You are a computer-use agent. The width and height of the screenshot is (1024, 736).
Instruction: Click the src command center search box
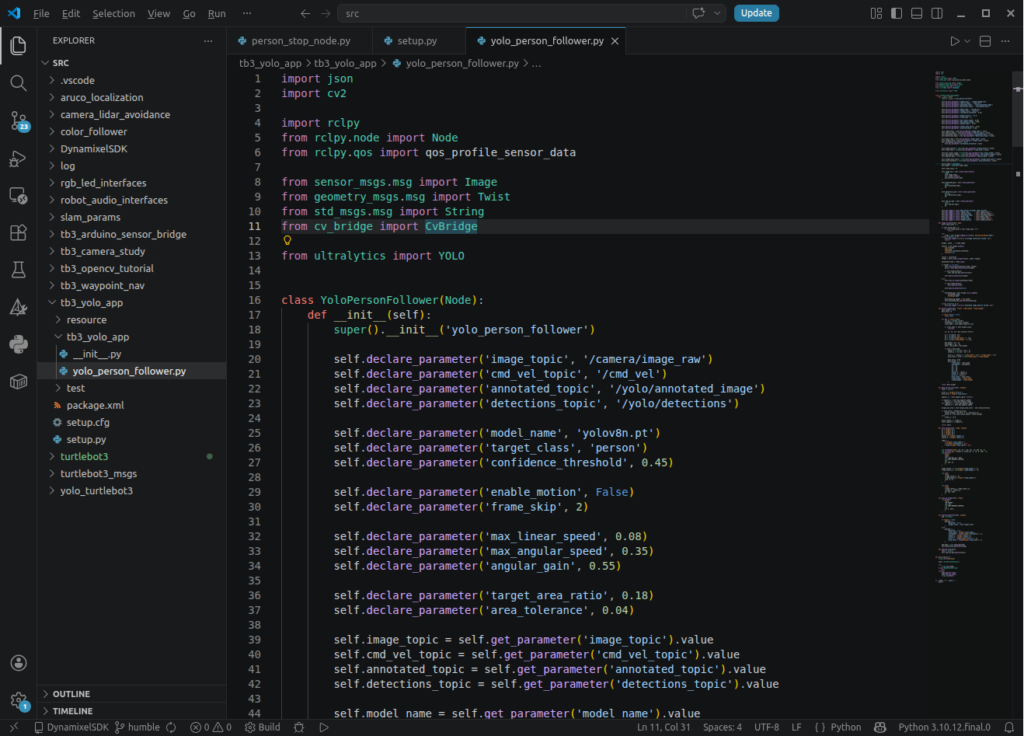point(512,13)
